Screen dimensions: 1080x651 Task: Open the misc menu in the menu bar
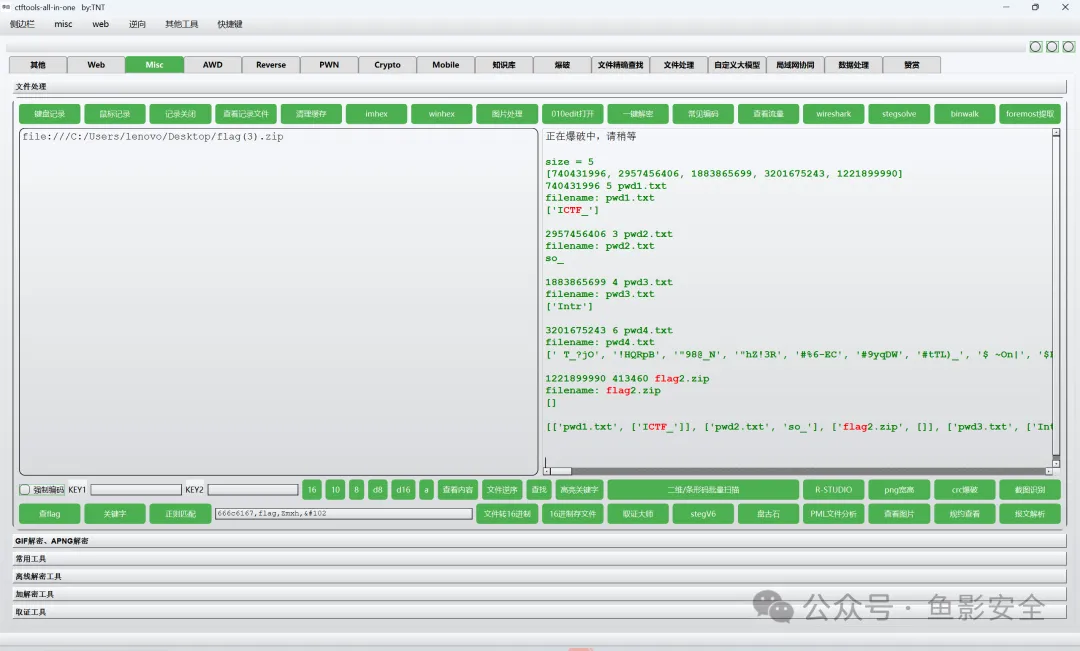point(63,24)
